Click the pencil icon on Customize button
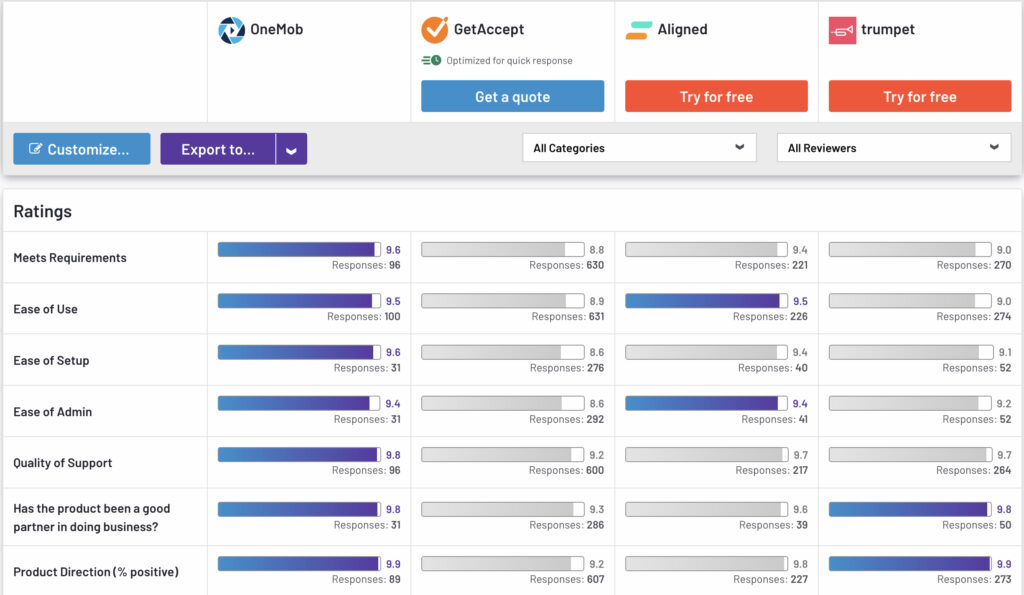 click(x=36, y=149)
